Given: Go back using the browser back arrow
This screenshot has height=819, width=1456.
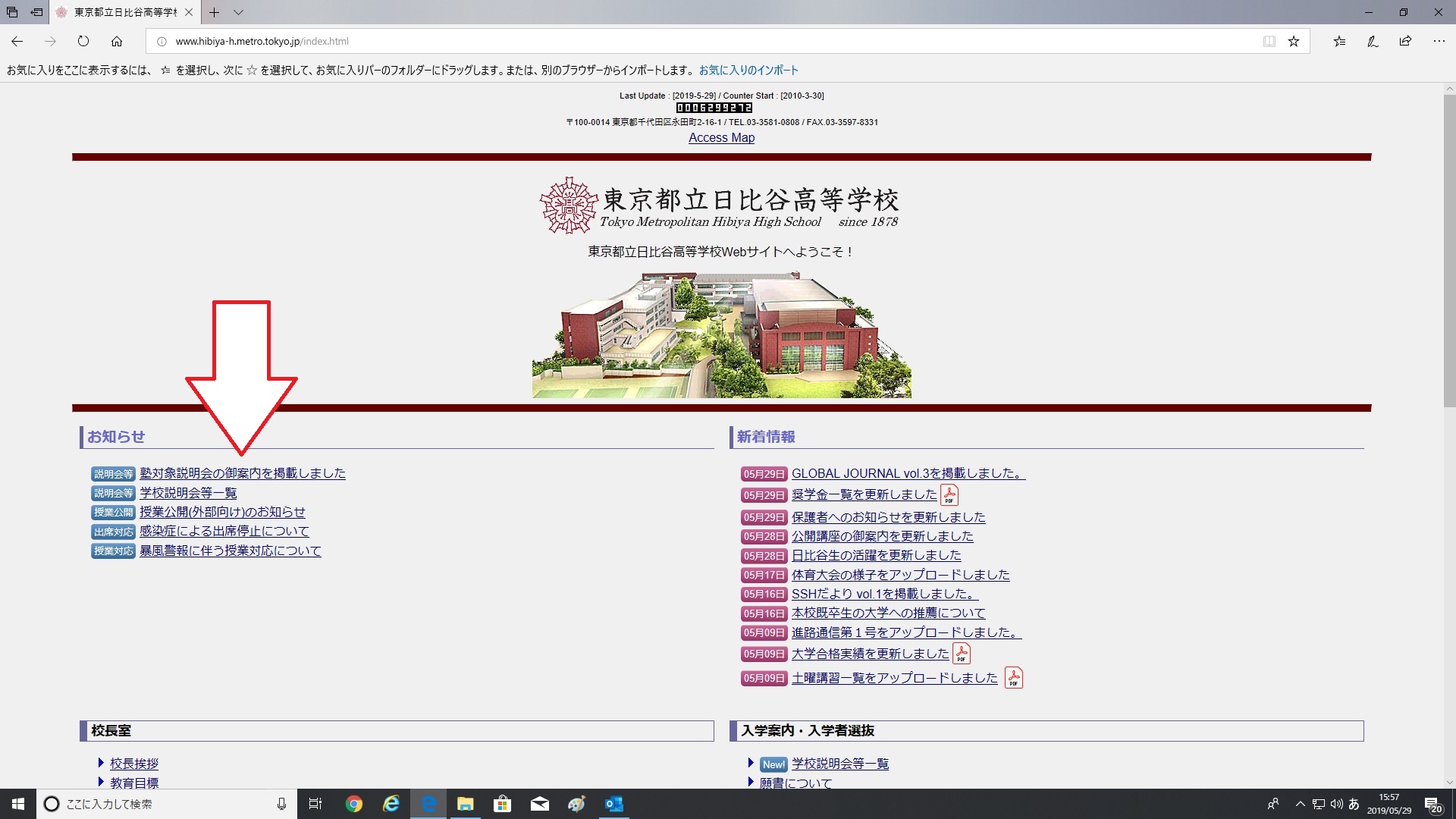Looking at the screenshot, I should click(17, 41).
